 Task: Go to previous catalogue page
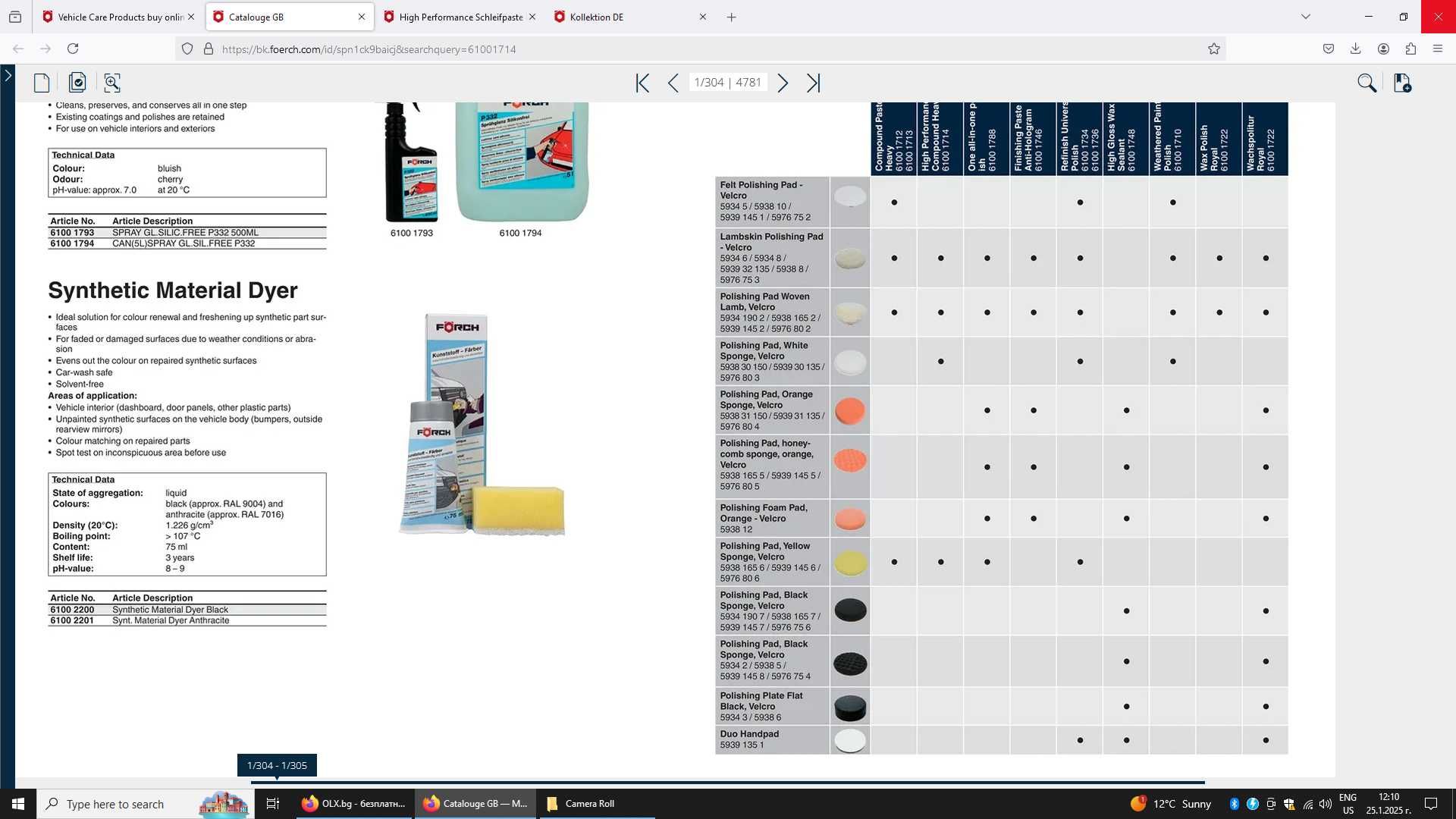click(673, 83)
